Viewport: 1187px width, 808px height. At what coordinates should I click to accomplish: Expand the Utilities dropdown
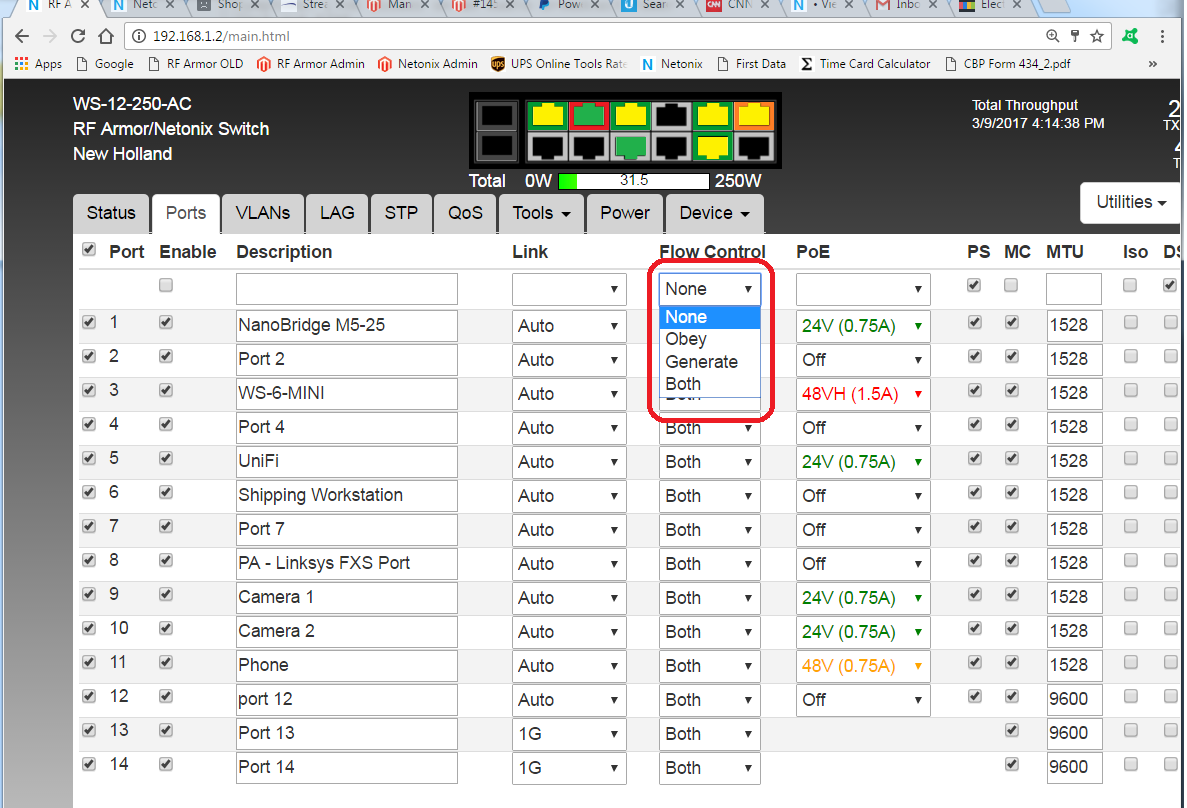tap(1131, 202)
